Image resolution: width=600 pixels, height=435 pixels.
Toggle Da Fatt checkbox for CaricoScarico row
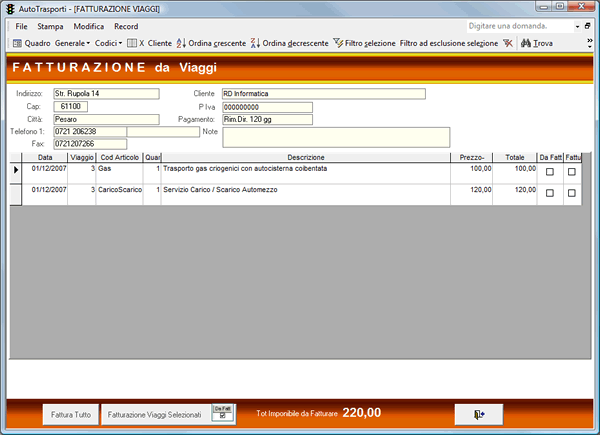coord(550,193)
